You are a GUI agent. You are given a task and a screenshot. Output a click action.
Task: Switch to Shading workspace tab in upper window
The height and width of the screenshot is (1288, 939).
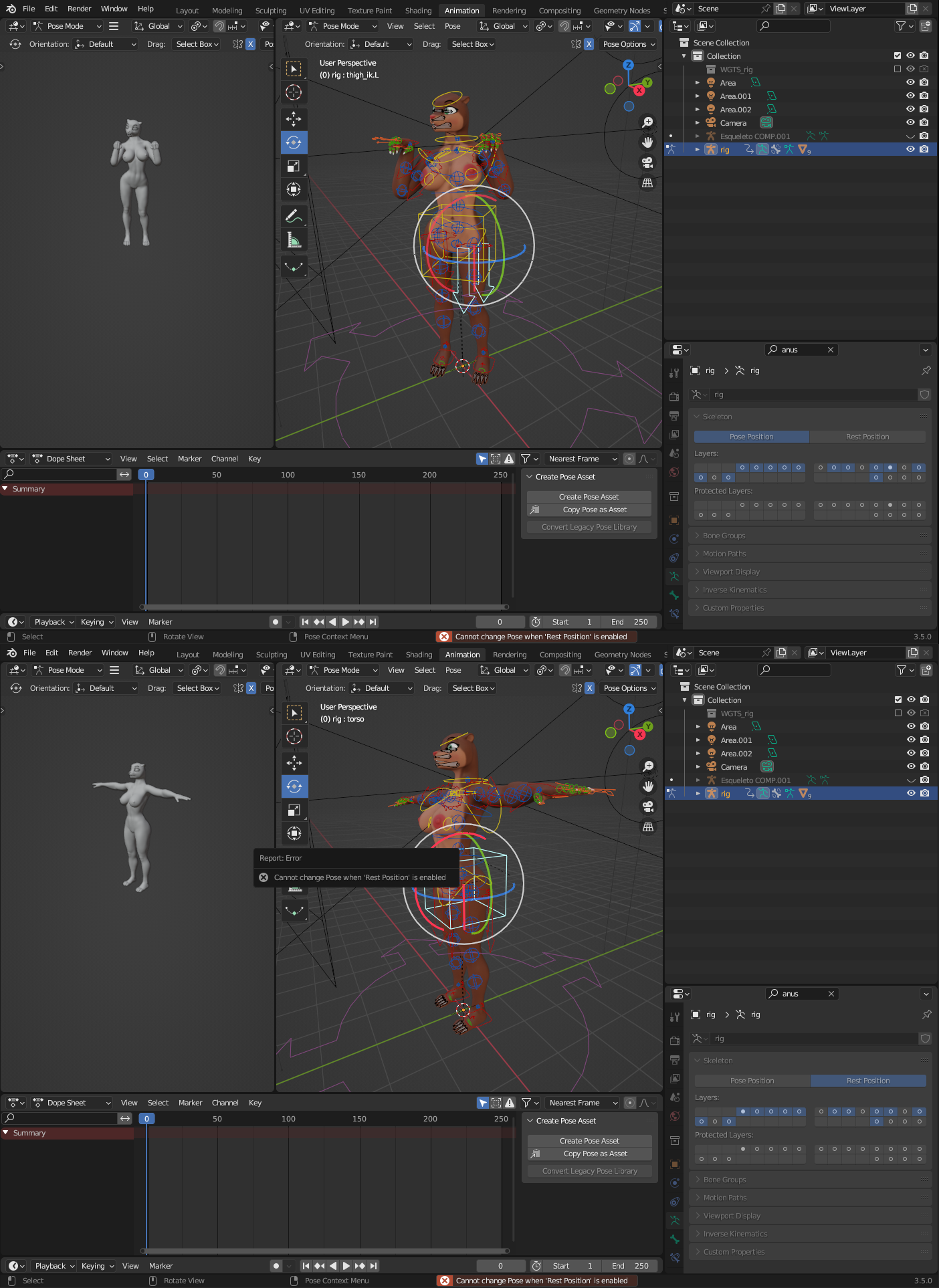click(x=418, y=11)
